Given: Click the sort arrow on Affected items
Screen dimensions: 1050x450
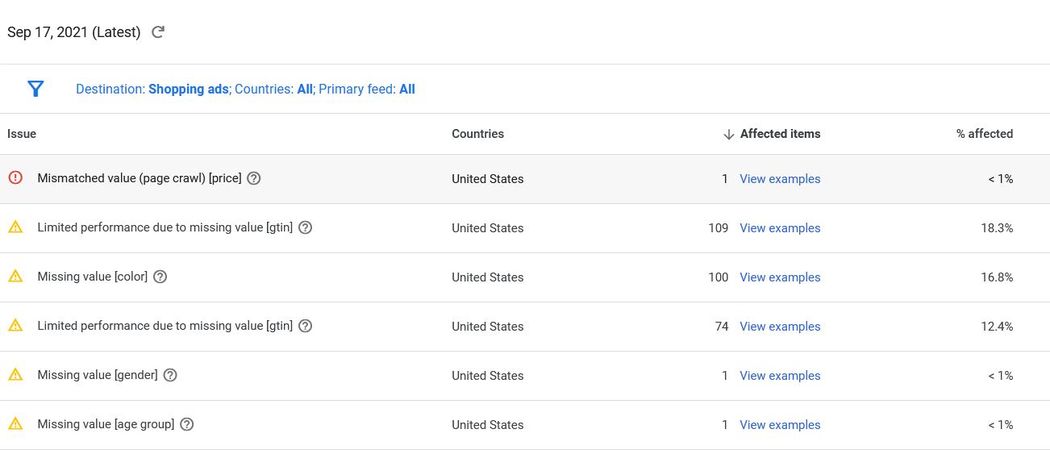Looking at the screenshot, I should coord(728,134).
